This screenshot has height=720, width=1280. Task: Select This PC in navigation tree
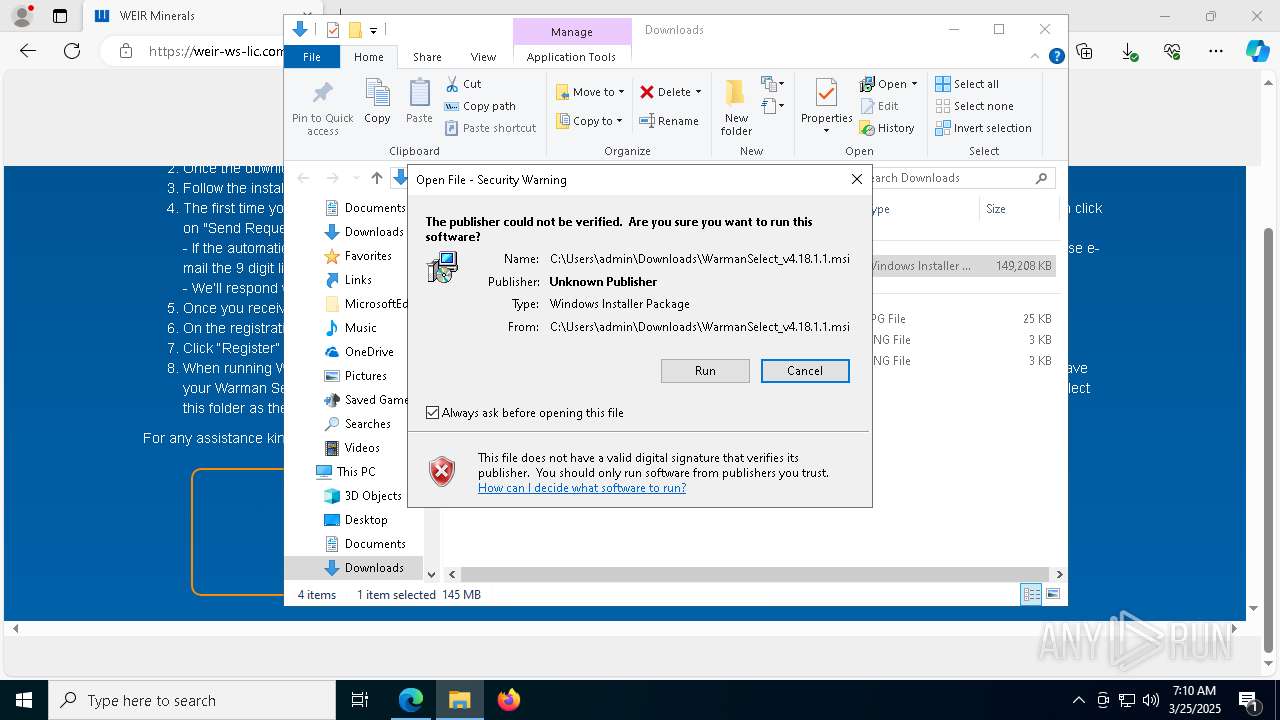click(x=355, y=472)
